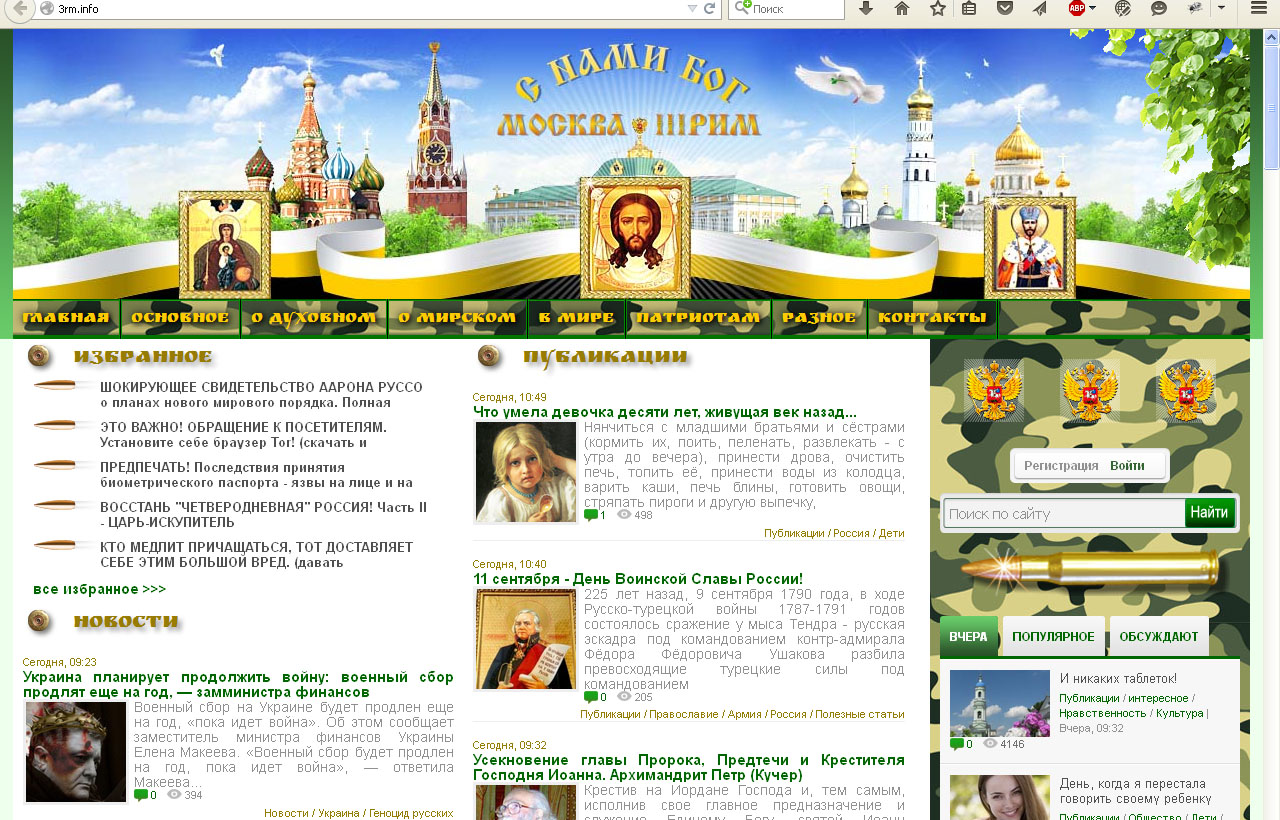
Task: Click the Поиск по сайту search field
Action: (x=1064, y=514)
